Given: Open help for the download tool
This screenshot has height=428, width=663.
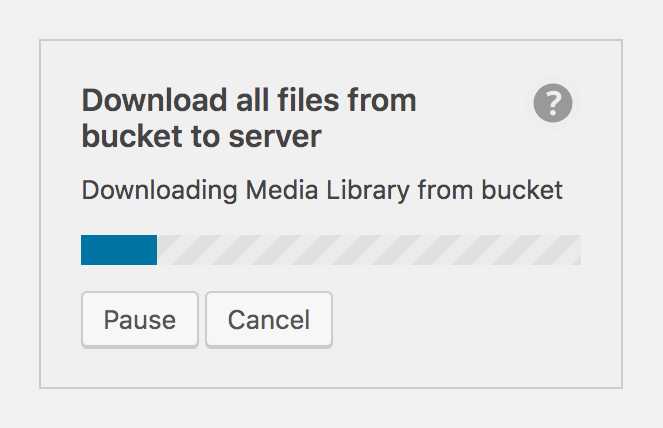Looking at the screenshot, I should 552,103.
